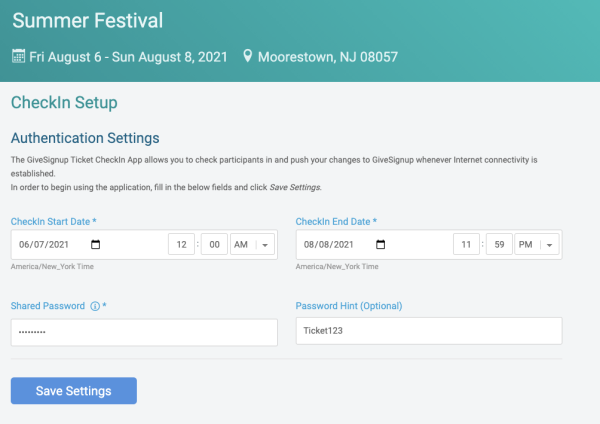Click the location pin icon for Moorestown
The image size is (600, 424).
click(x=248, y=56)
